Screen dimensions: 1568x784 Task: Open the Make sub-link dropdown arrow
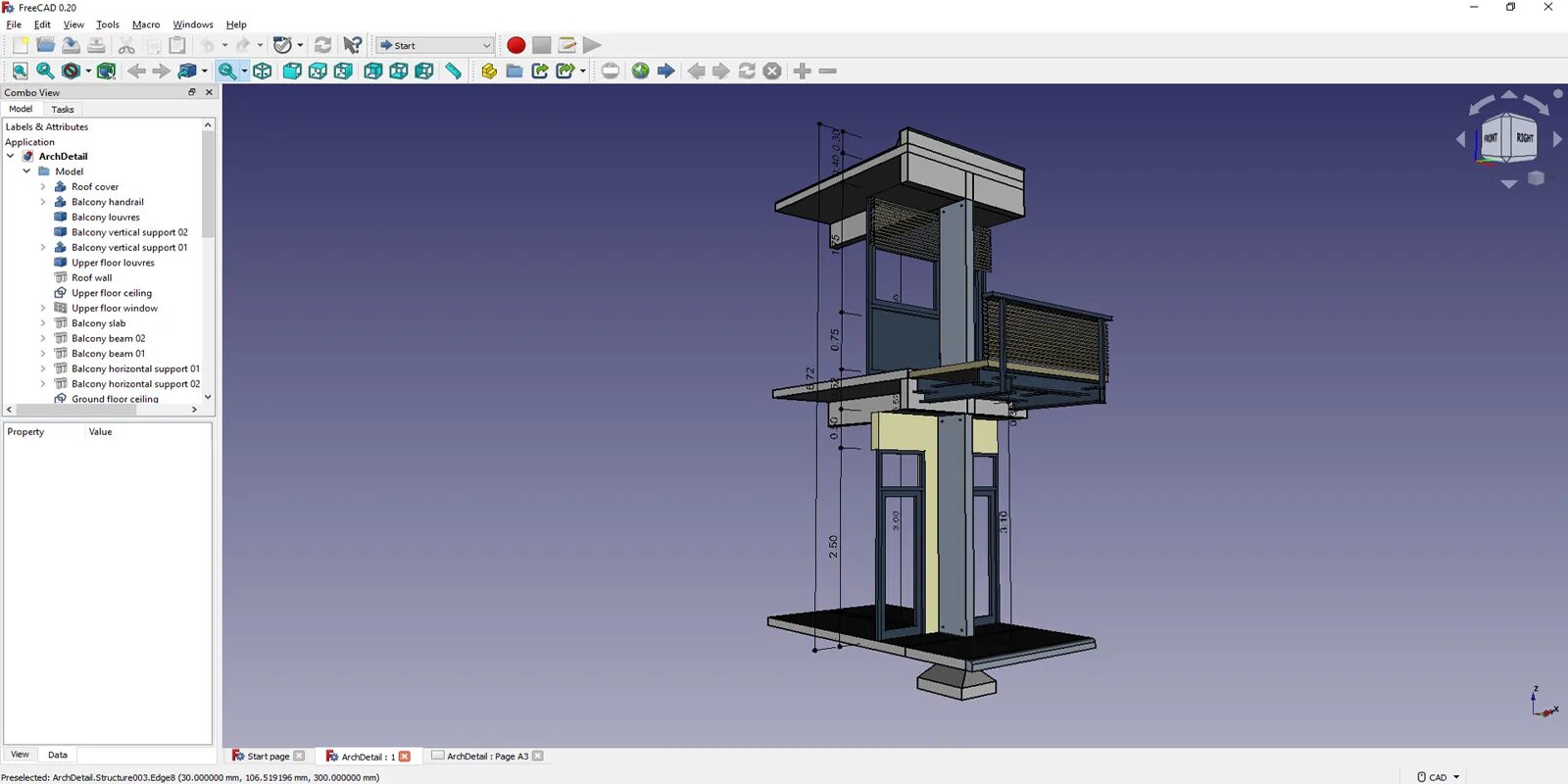583,71
